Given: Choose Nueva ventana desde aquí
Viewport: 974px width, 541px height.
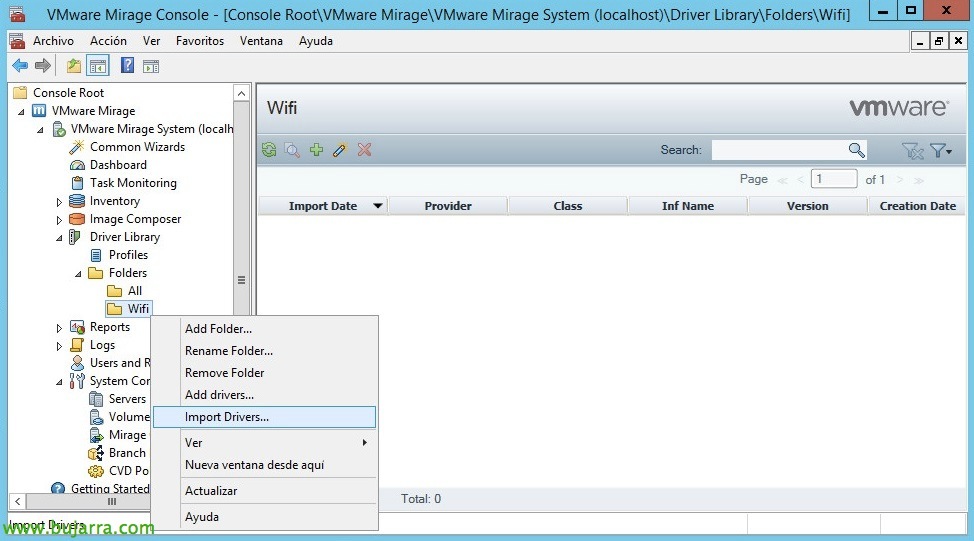Looking at the screenshot, I should tap(265, 465).
